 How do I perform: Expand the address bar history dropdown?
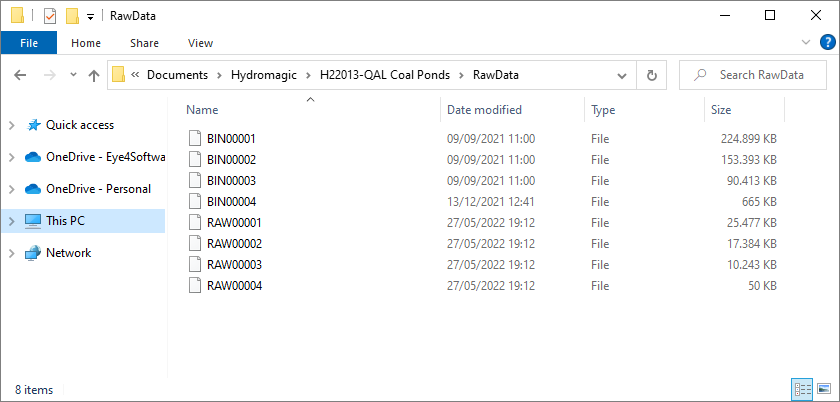pyautogui.click(x=622, y=76)
